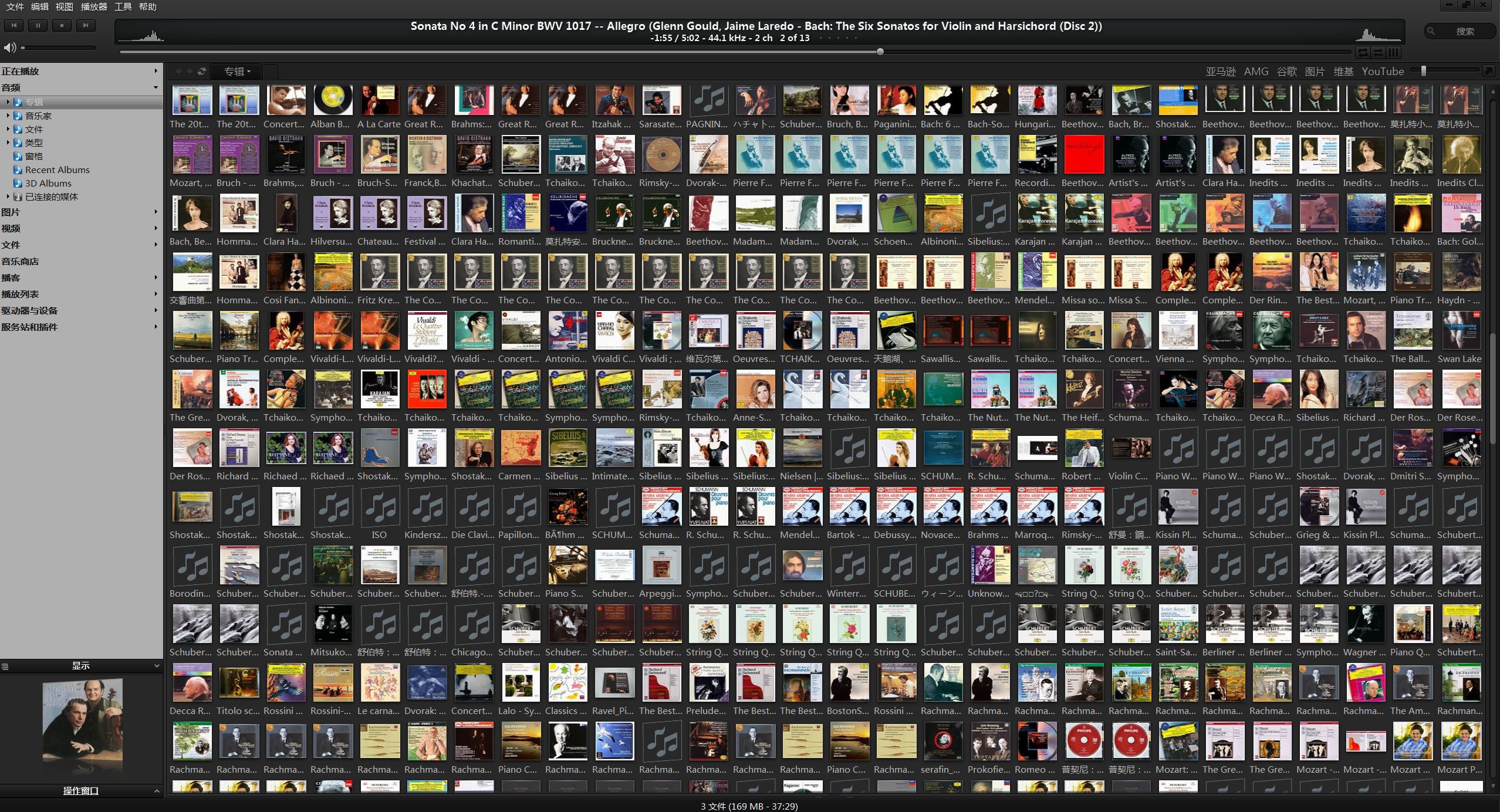Select the 音乐家 node icon in the tree
Viewport: 1500px width, 812px height.
coord(18,116)
